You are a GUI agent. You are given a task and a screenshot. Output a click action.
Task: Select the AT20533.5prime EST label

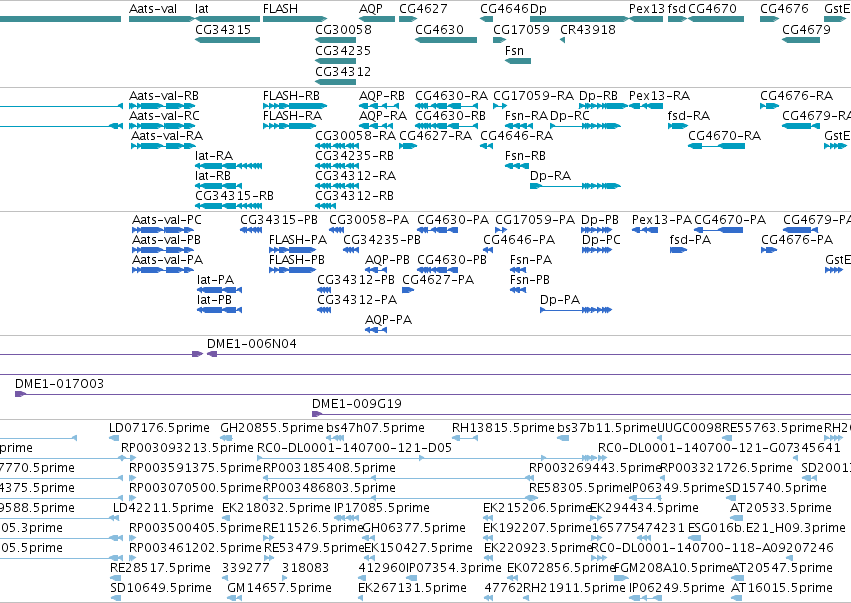(x=781, y=507)
